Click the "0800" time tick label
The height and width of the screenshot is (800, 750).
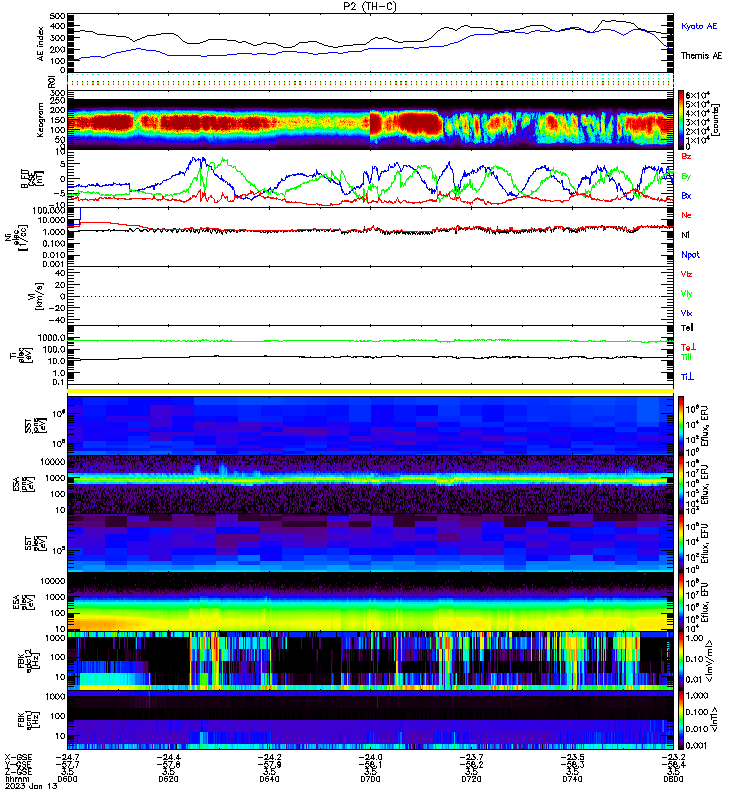(x=673, y=779)
